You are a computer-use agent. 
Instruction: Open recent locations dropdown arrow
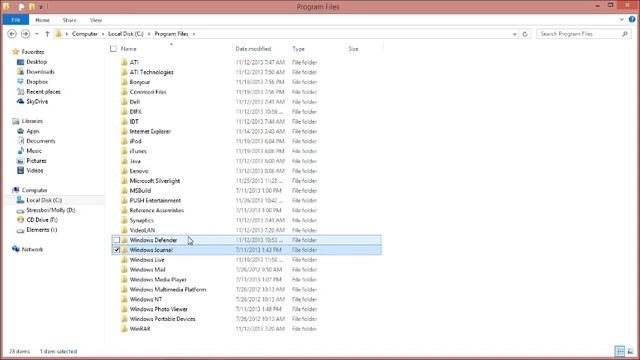37,34
